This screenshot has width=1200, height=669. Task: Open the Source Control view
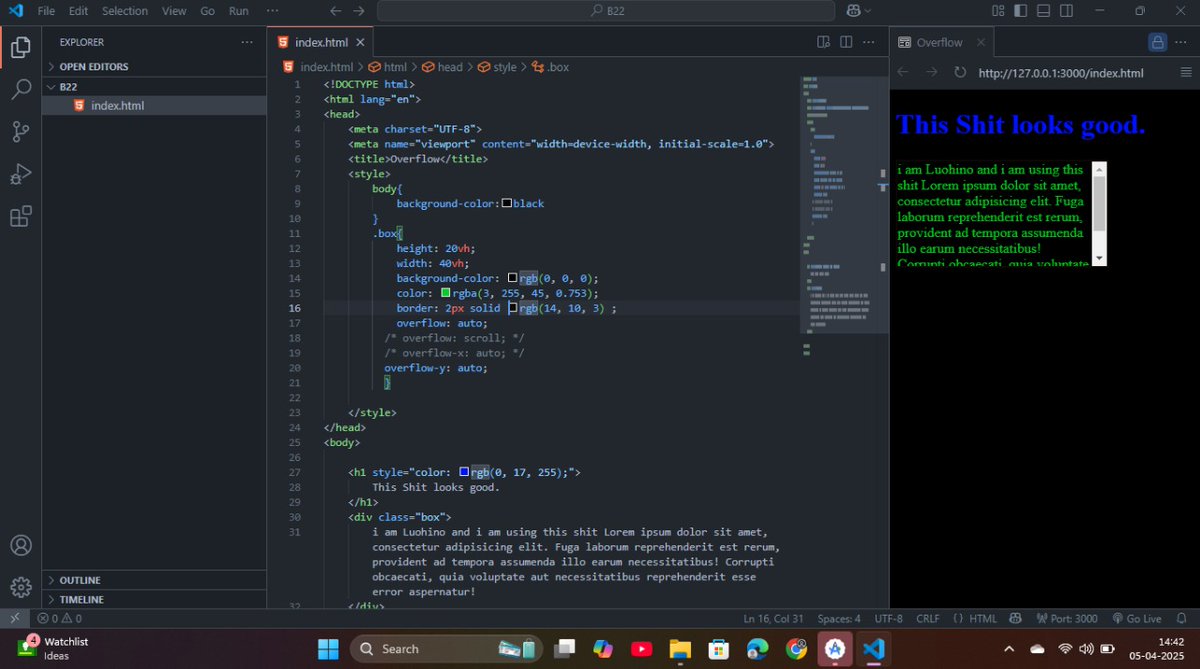(x=20, y=131)
